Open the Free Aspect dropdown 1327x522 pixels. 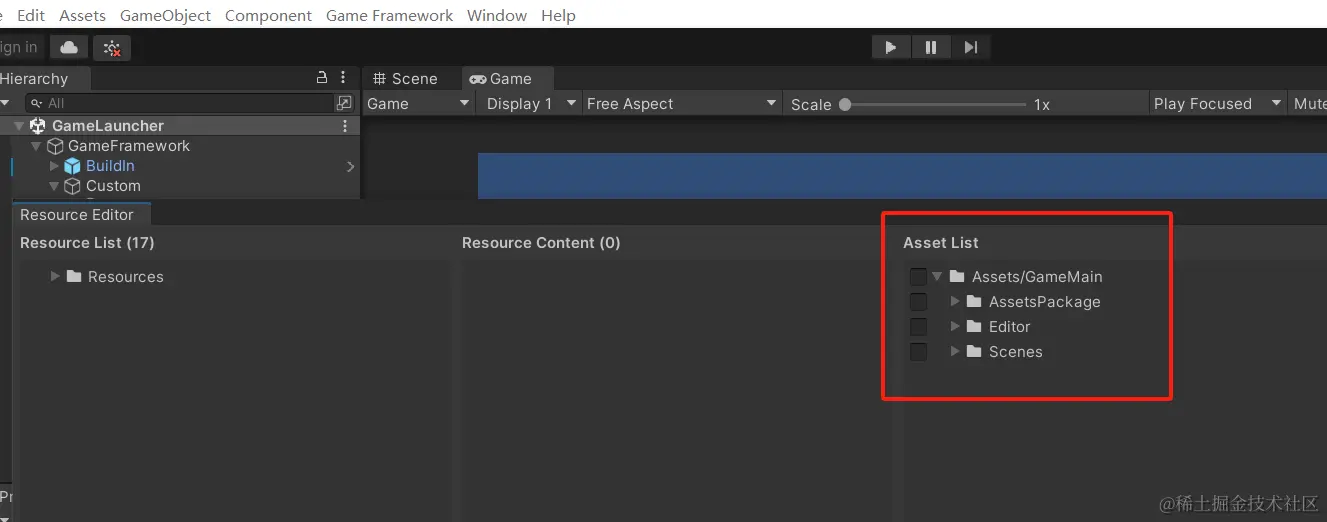tap(682, 103)
